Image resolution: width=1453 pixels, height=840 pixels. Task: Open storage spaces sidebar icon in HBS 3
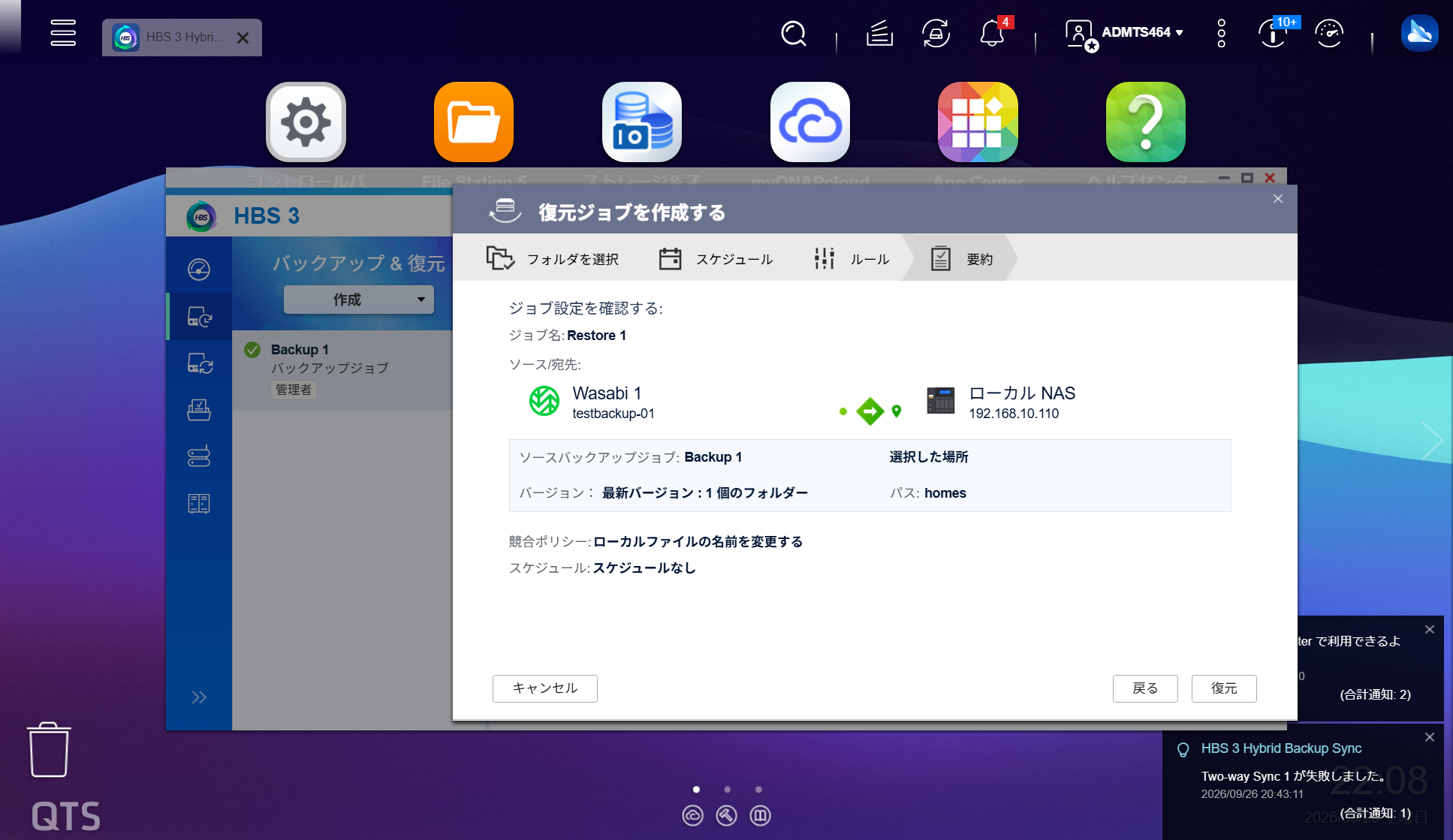(x=199, y=456)
